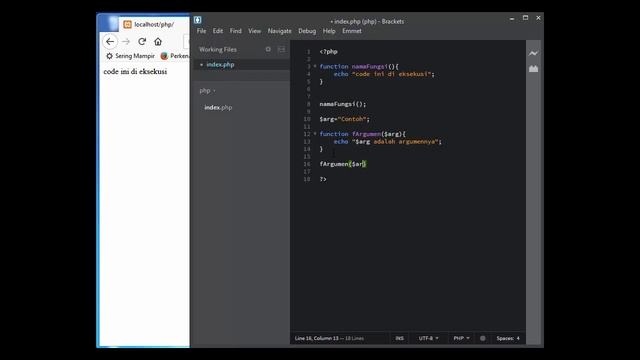Image resolution: width=640 pixels, height=360 pixels.
Task: Click function fArgumen($arg){ declaration
Action: [362, 134]
